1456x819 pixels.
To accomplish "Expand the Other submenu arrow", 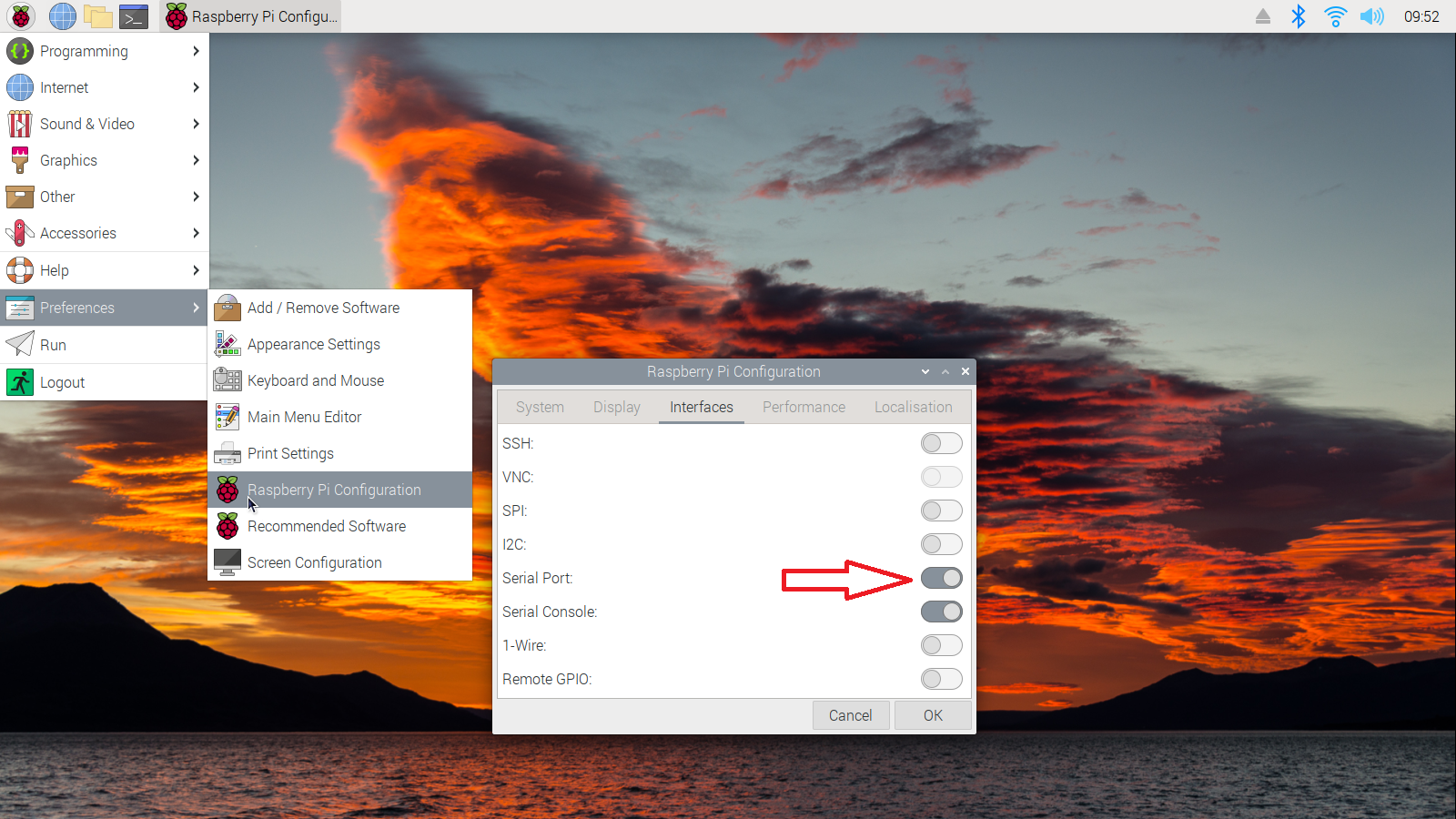I will click(x=196, y=197).
